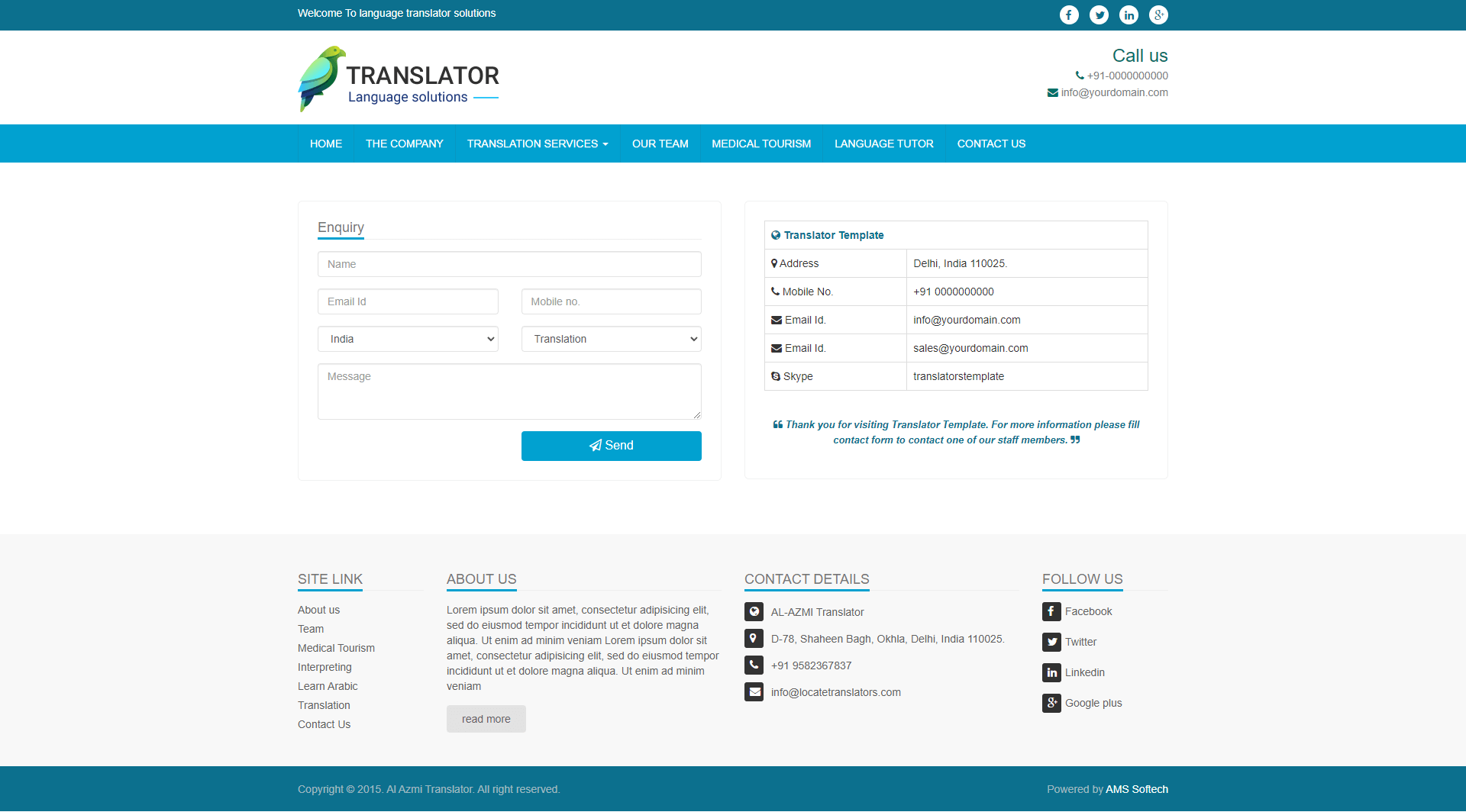
Task: Open Medical Tourism nav item
Action: point(761,143)
